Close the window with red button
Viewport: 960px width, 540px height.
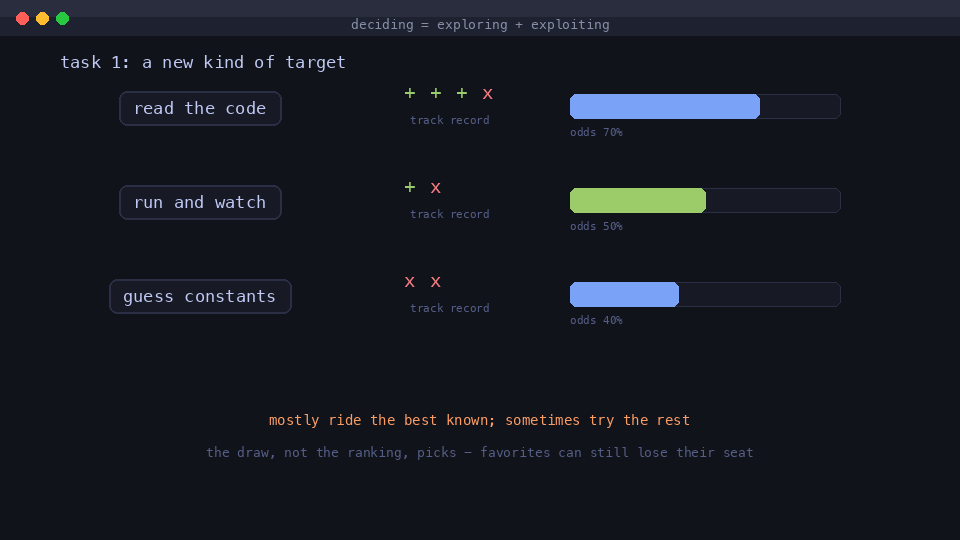23,18
